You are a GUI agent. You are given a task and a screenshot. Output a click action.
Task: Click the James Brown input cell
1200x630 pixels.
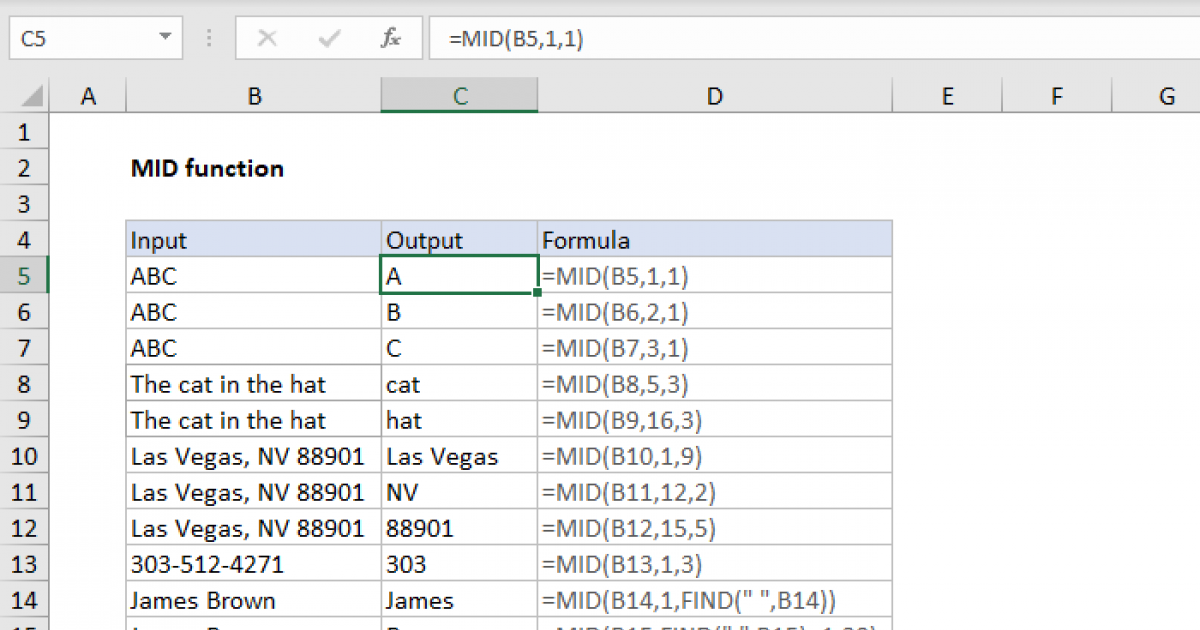coord(253,600)
